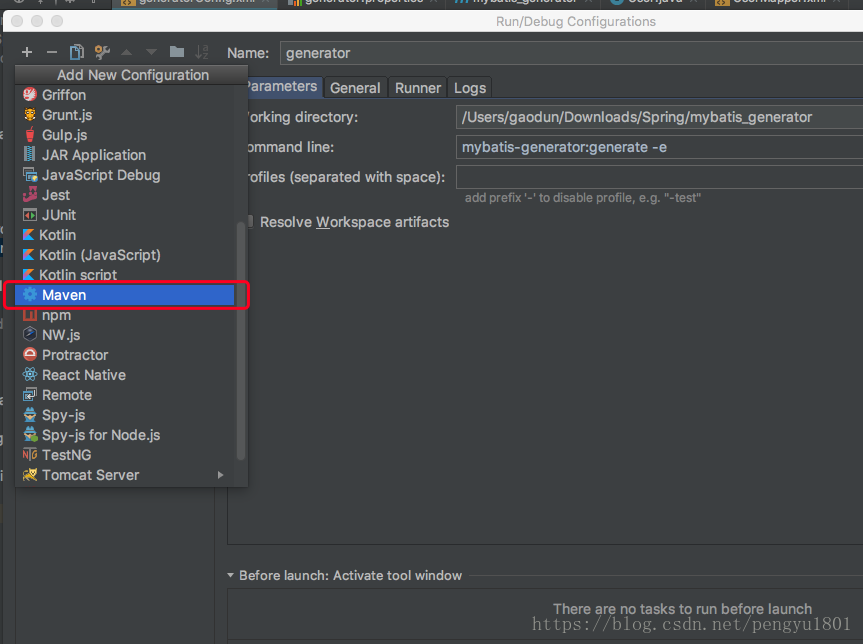Select React Native configuration type
This screenshot has height=644, width=863.
125,375
